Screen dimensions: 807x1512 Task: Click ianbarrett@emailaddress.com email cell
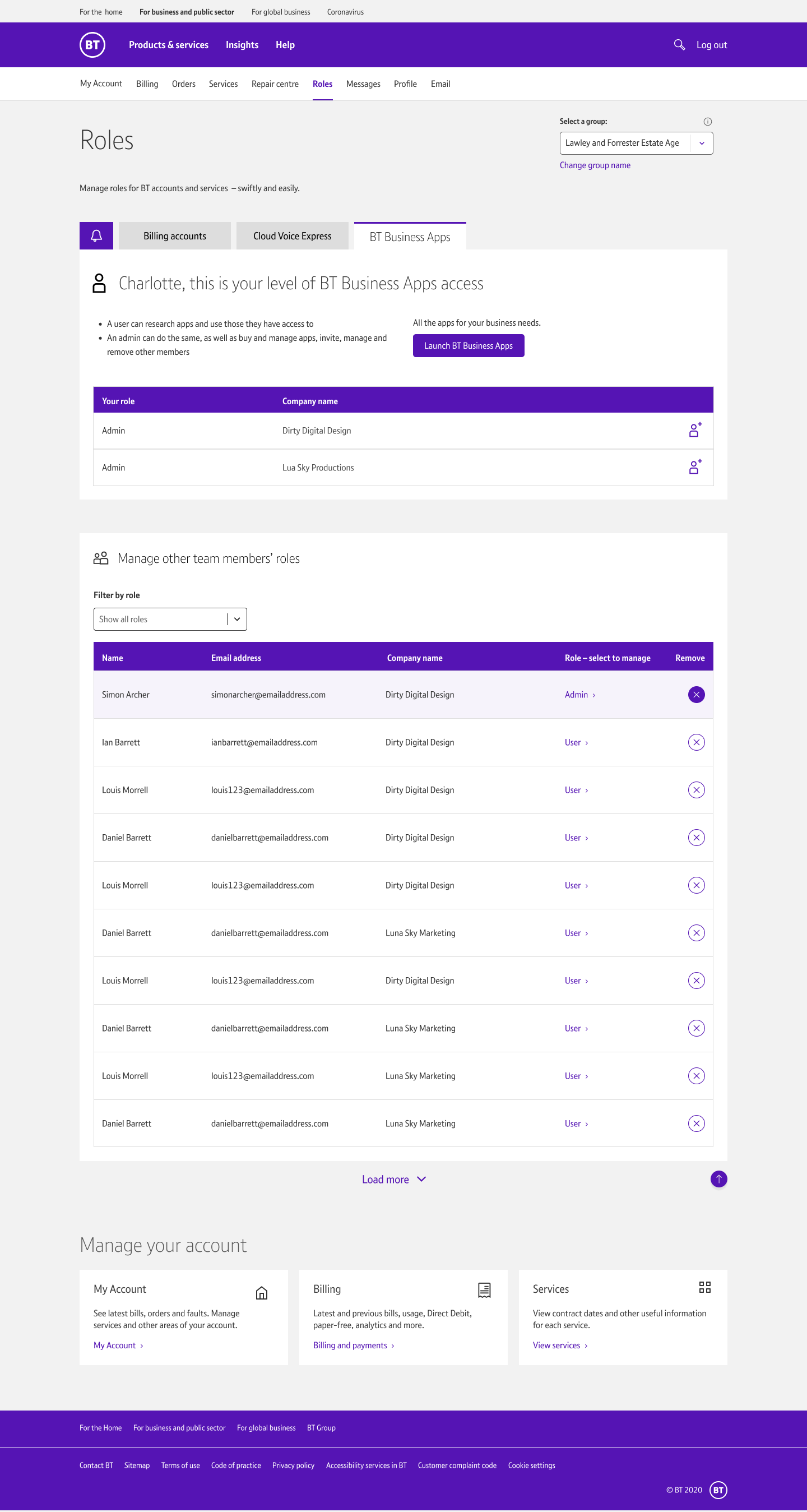click(x=264, y=742)
